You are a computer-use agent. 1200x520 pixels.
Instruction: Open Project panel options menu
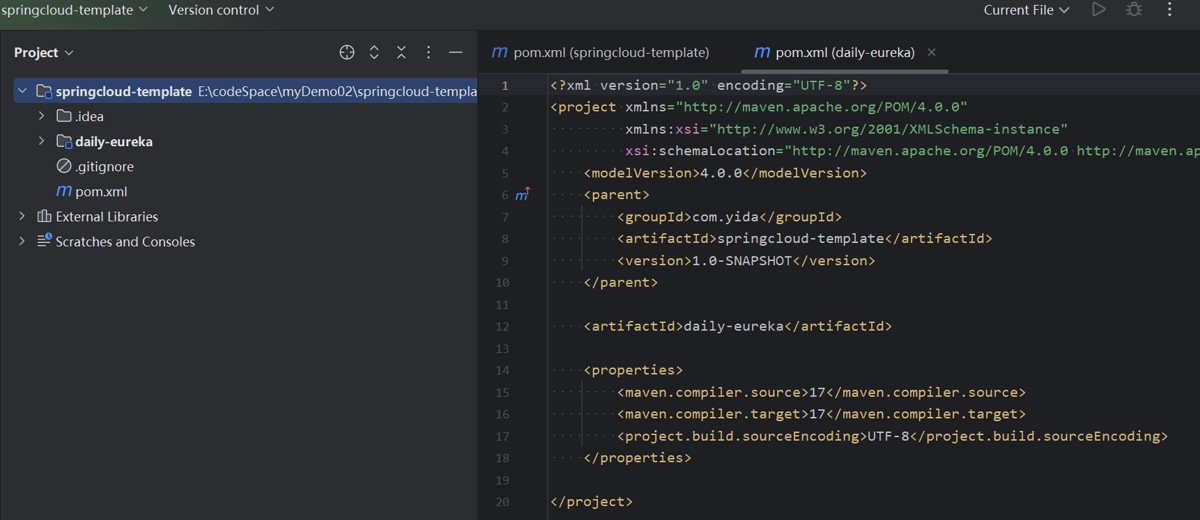[428, 52]
